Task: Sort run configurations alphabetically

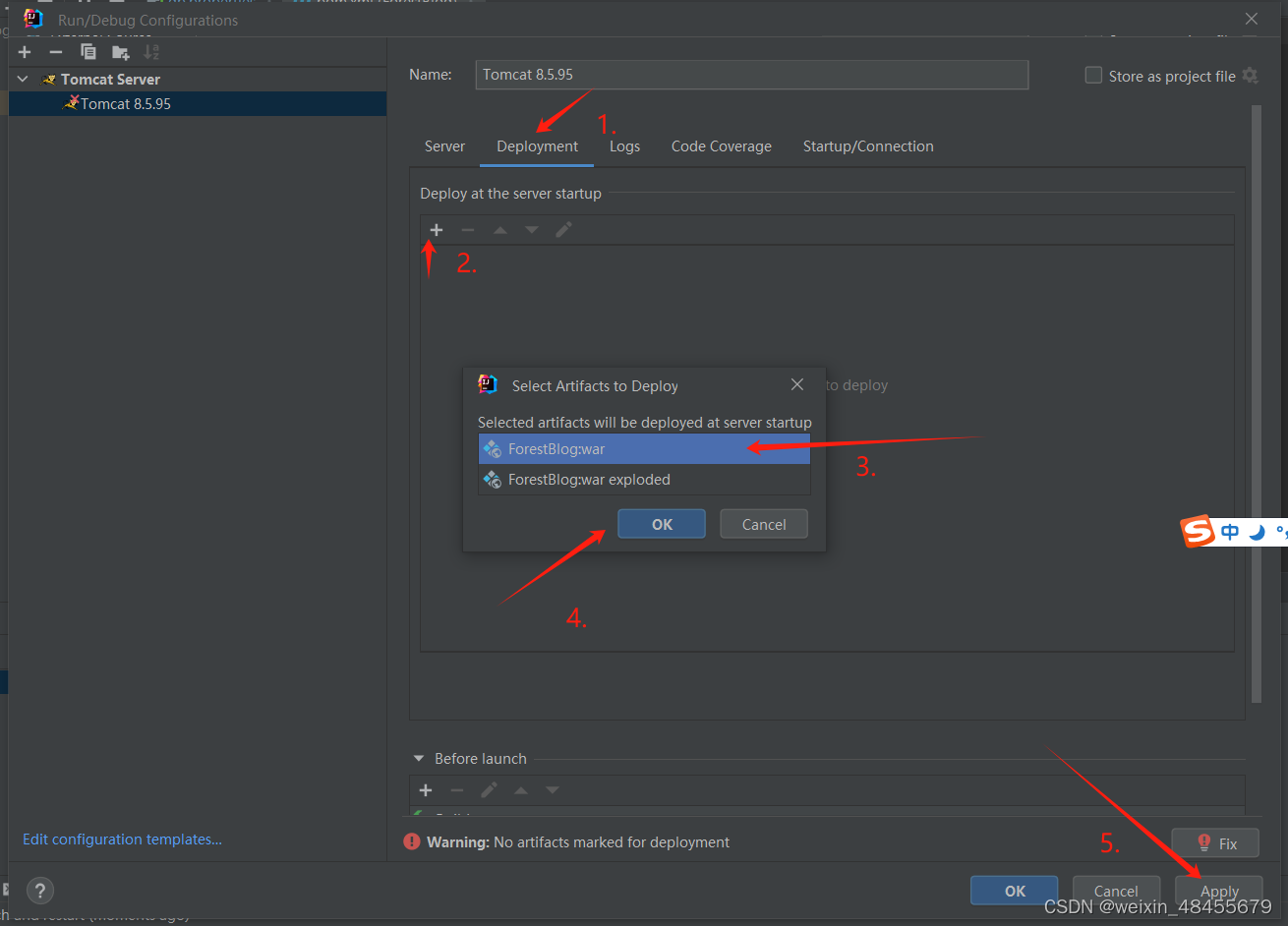Action: point(149,51)
